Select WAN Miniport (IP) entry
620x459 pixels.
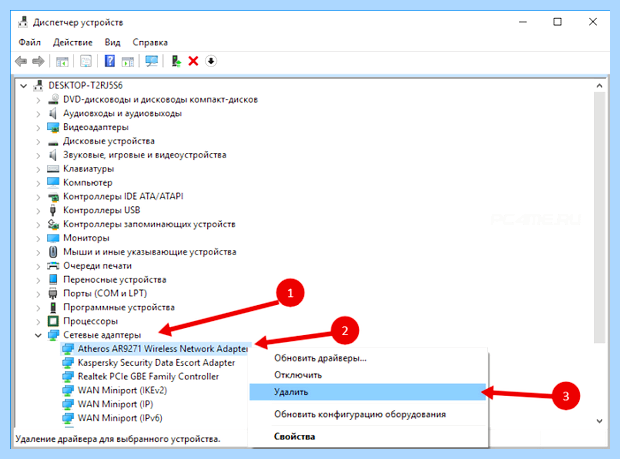tap(115, 404)
